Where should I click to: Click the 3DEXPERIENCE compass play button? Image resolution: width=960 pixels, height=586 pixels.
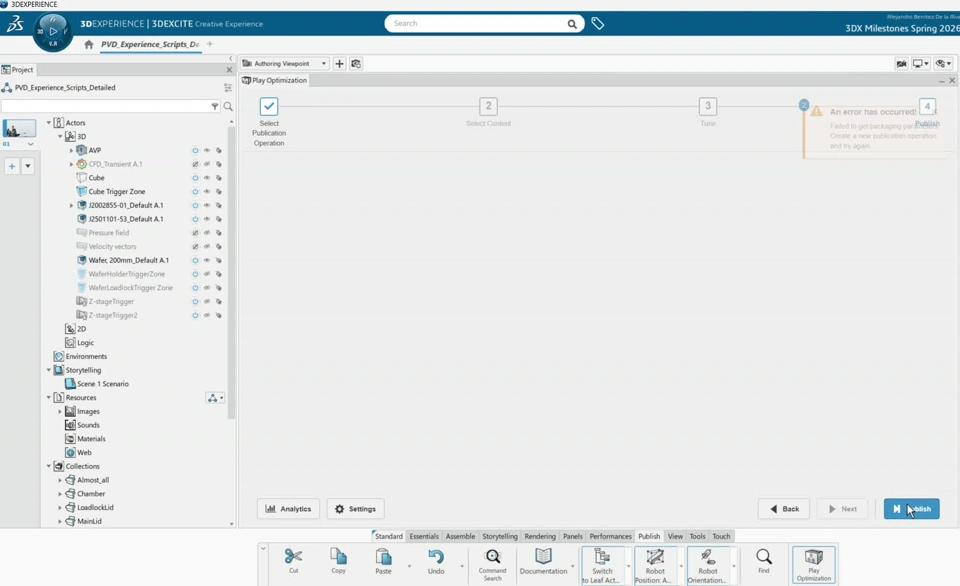53,31
